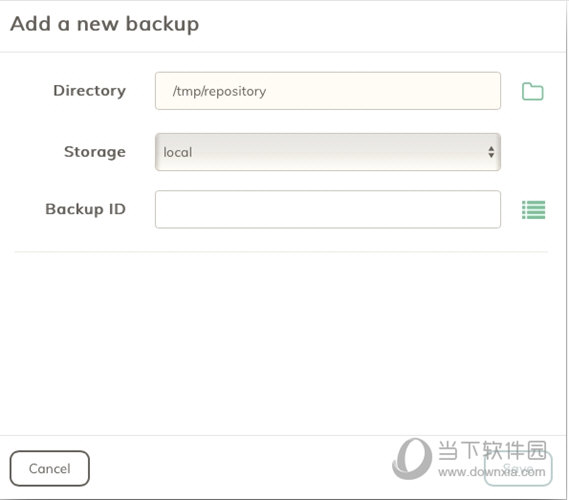Click the divider below Backup ID

pyautogui.click(x=281, y=251)
